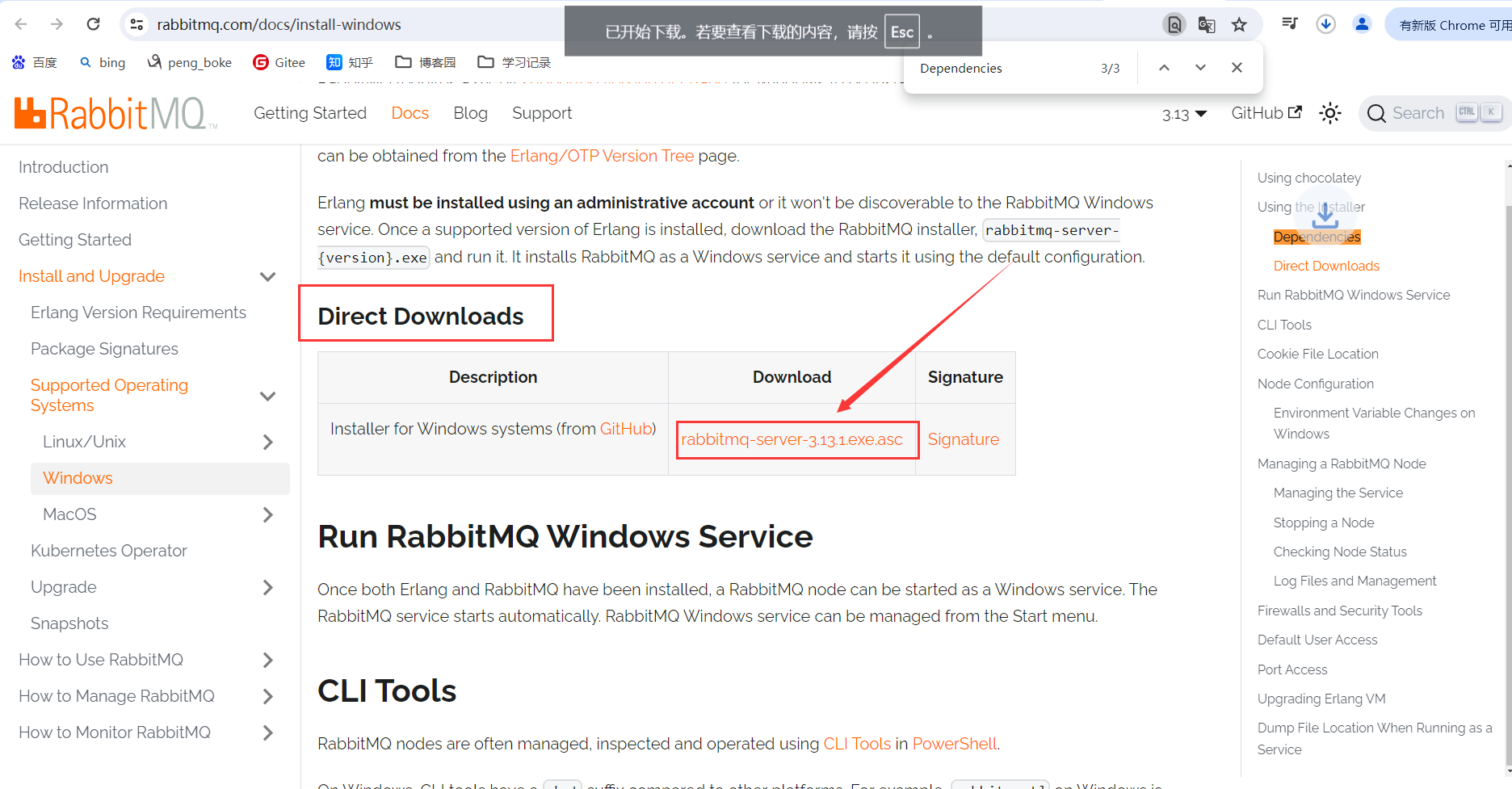Follow the GitHub link in Description cell
Image resolution: width=1512 pixels, height=789 pixels.
pyautogui.click(x=626, y=429)
